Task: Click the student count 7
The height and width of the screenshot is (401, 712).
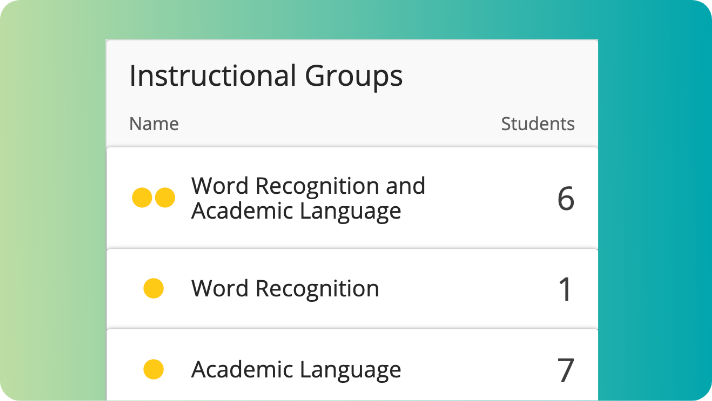Action: [x=565, y=370]
